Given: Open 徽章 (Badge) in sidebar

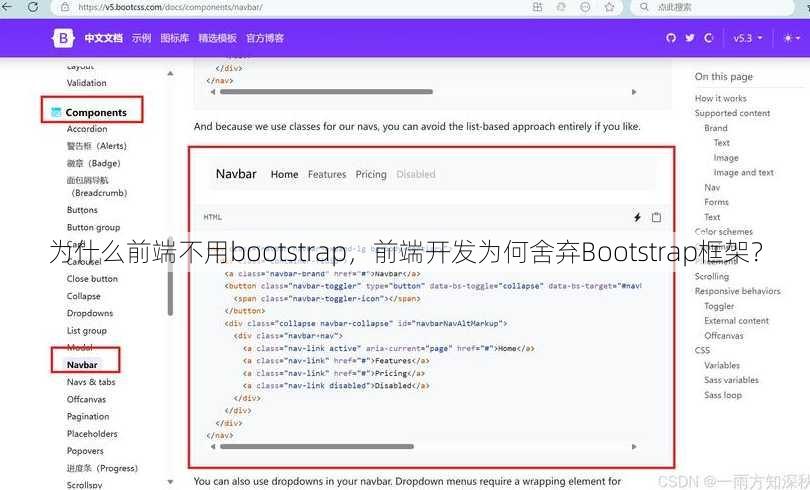Looking at the screenshot, I should pyautogui.click(x=94, y=163).
